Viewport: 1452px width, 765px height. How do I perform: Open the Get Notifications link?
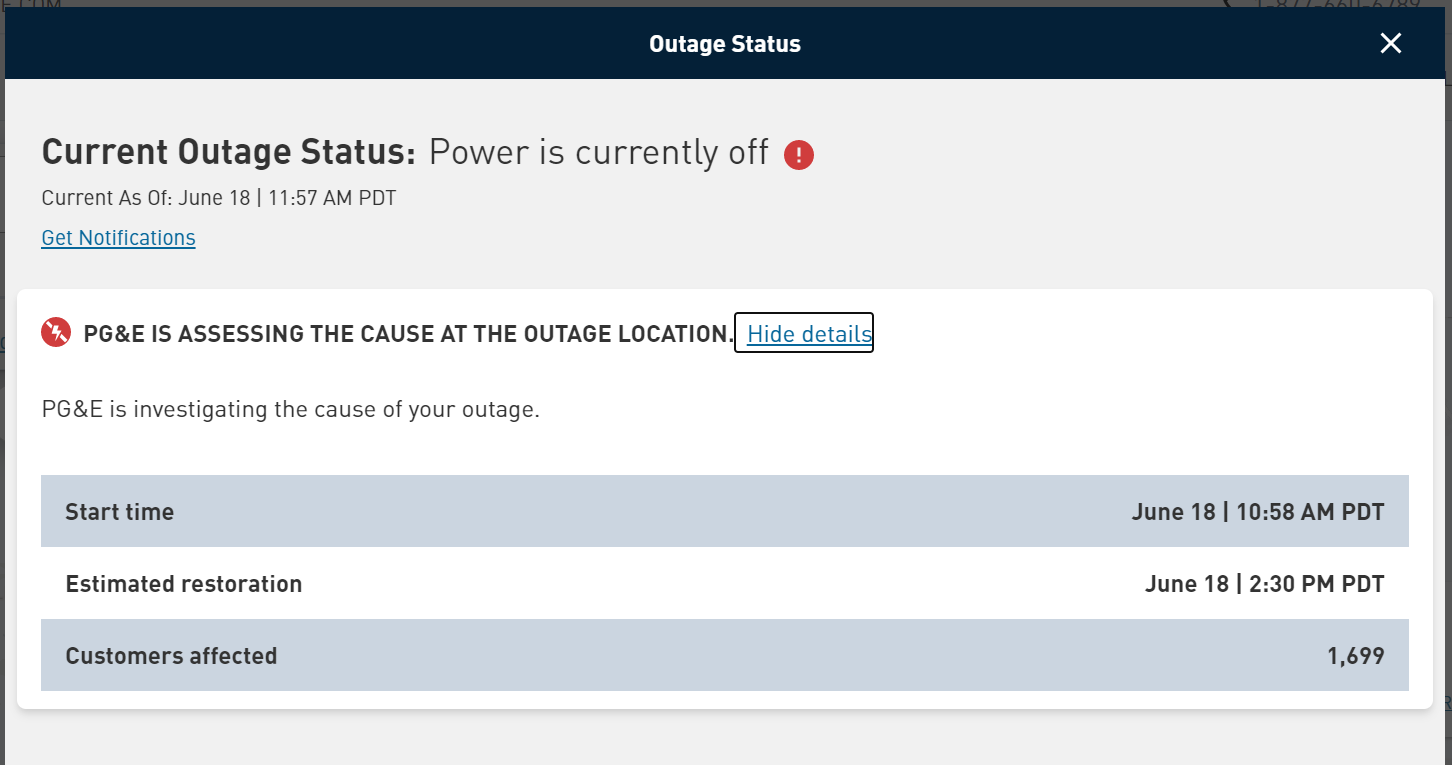pos(118,237)
